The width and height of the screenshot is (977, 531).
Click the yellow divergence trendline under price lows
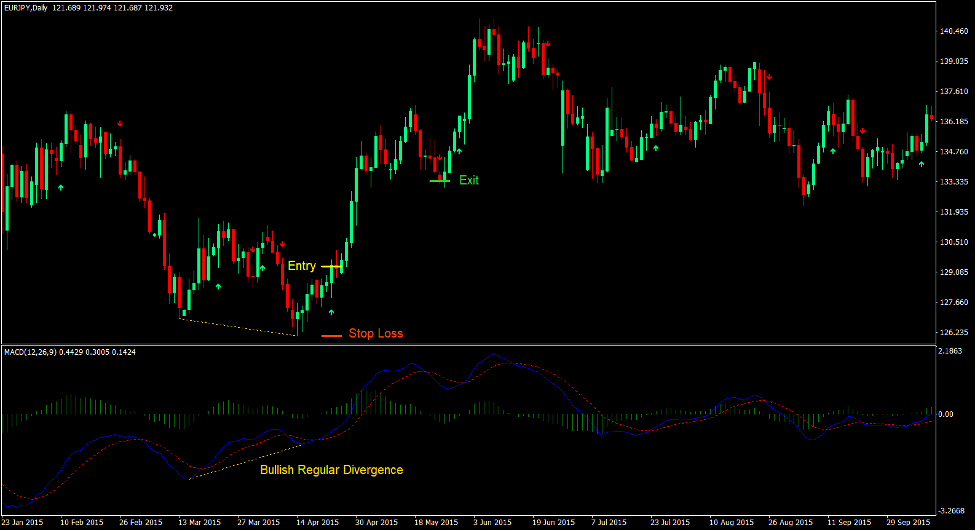[237, 327]
